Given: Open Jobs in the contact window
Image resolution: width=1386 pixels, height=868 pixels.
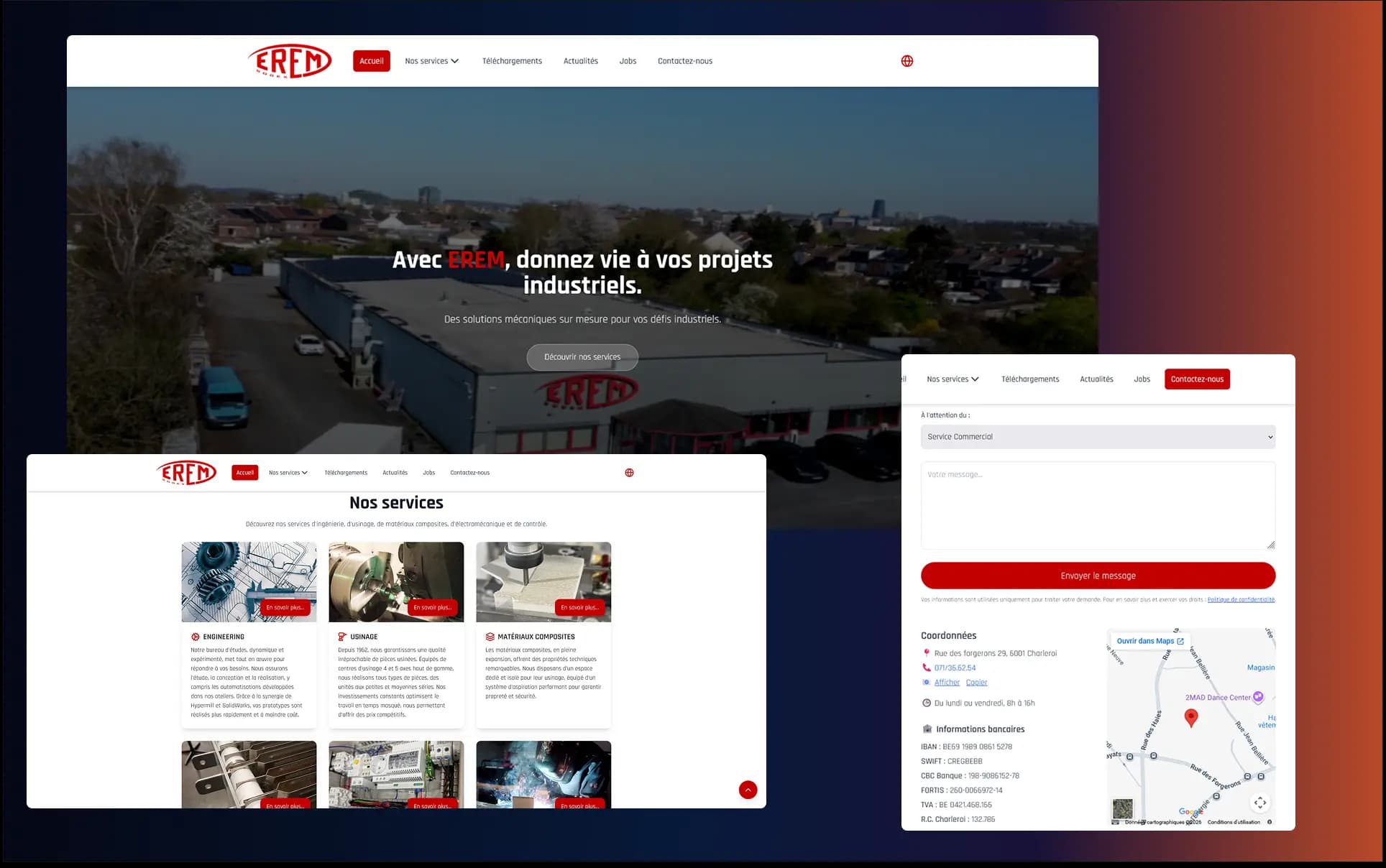Looking at the screenshot, I should tap(1142, 379).
